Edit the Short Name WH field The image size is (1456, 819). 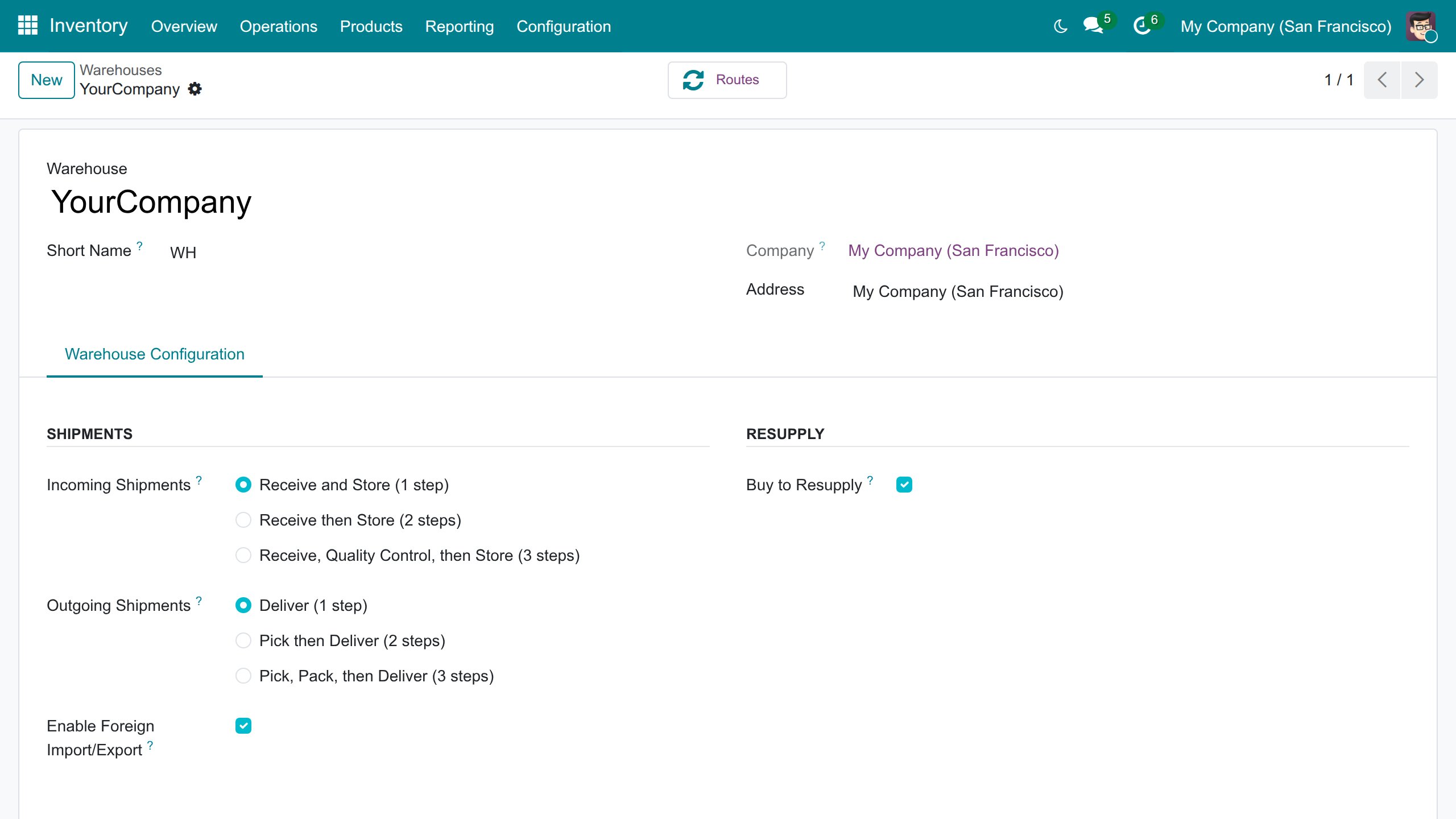tap(437, 252)
